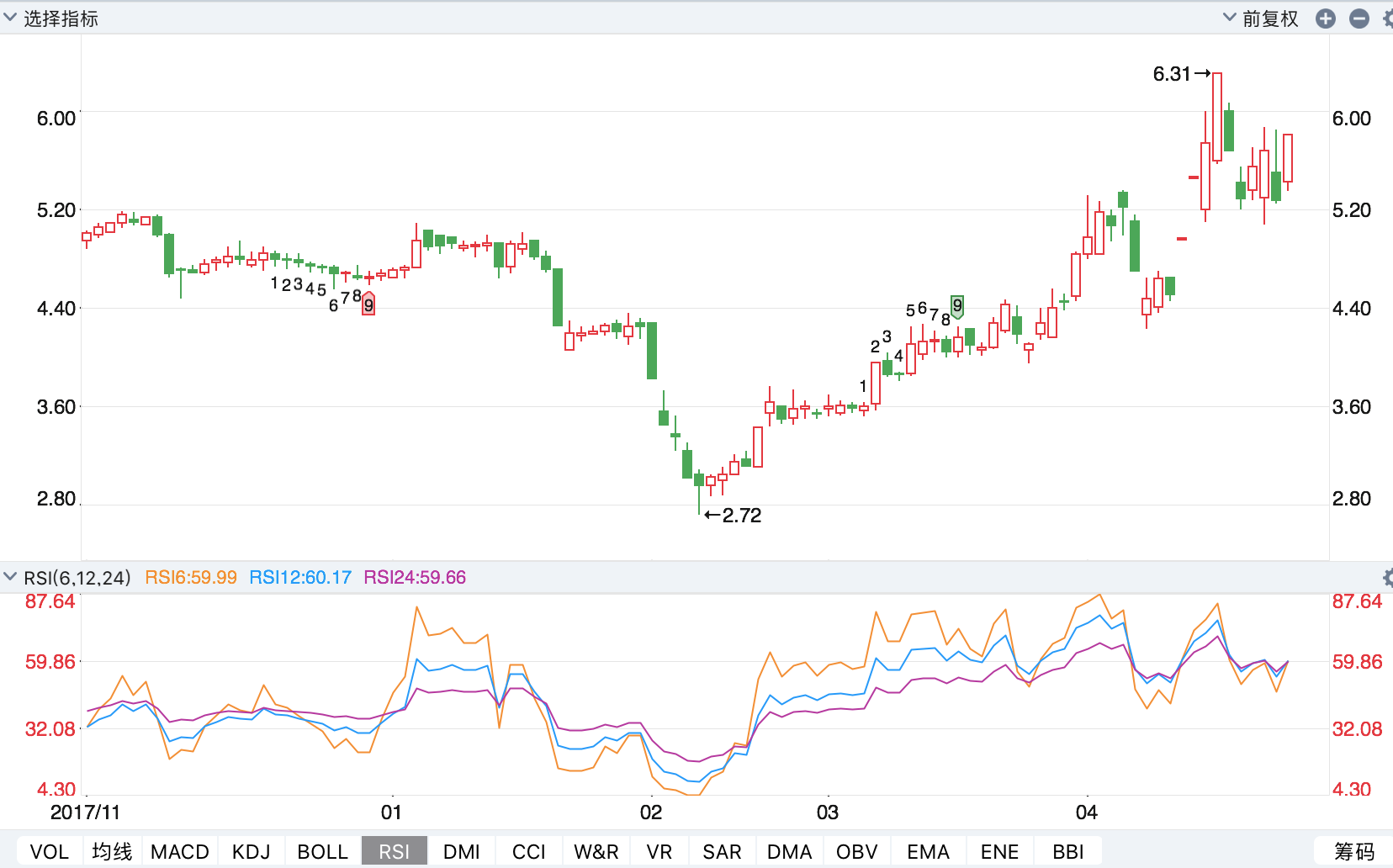This screenshot has width=1393, height=868.
Task: Collapse the RSI(6,12,24) indicator panel
Action: click(x=10, y=577)
